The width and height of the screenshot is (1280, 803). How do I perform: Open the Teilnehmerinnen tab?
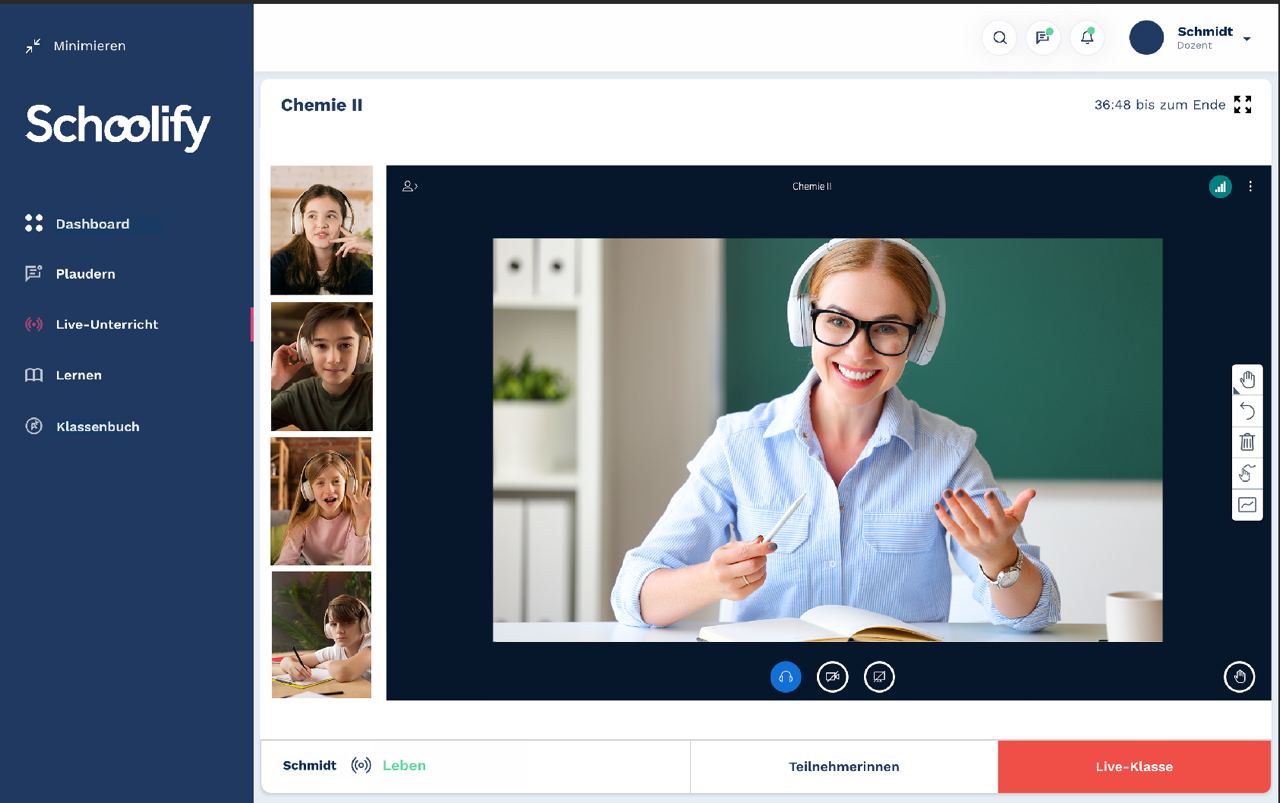844,767
